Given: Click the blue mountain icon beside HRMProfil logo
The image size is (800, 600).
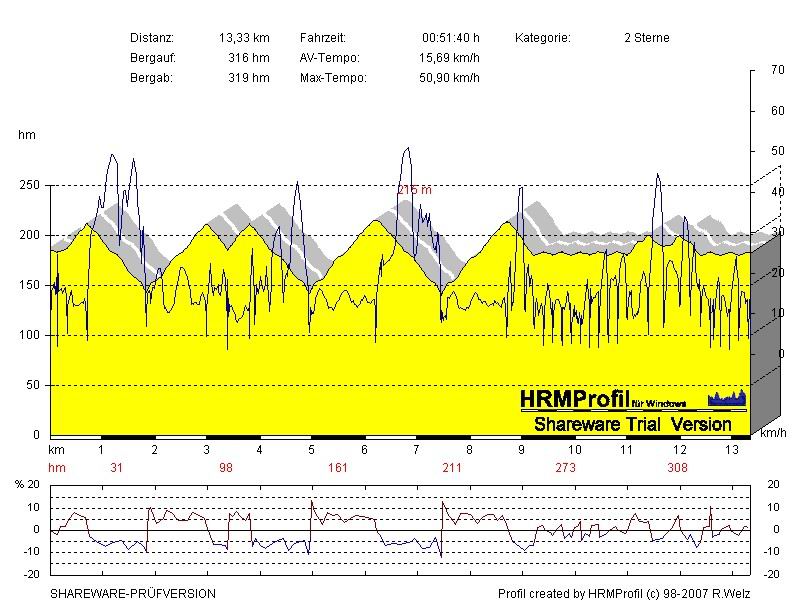Looking at the screenshot, I should 727,399.
